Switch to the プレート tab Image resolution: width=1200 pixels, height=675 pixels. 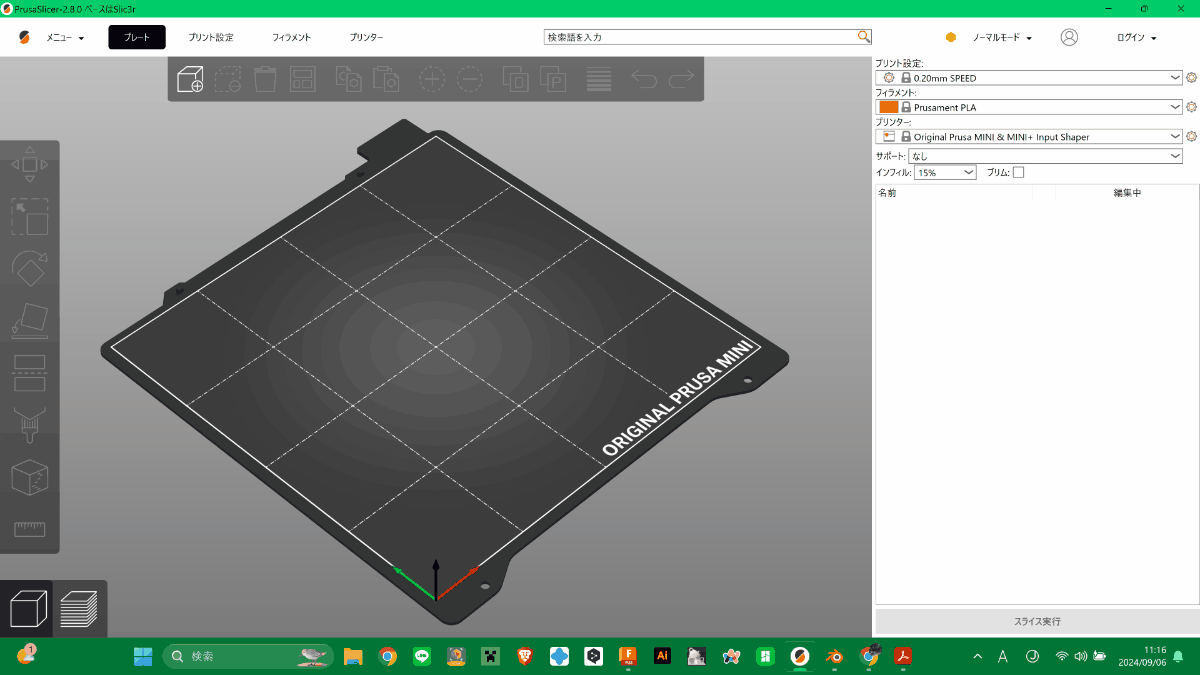click(x=137, y=37)
